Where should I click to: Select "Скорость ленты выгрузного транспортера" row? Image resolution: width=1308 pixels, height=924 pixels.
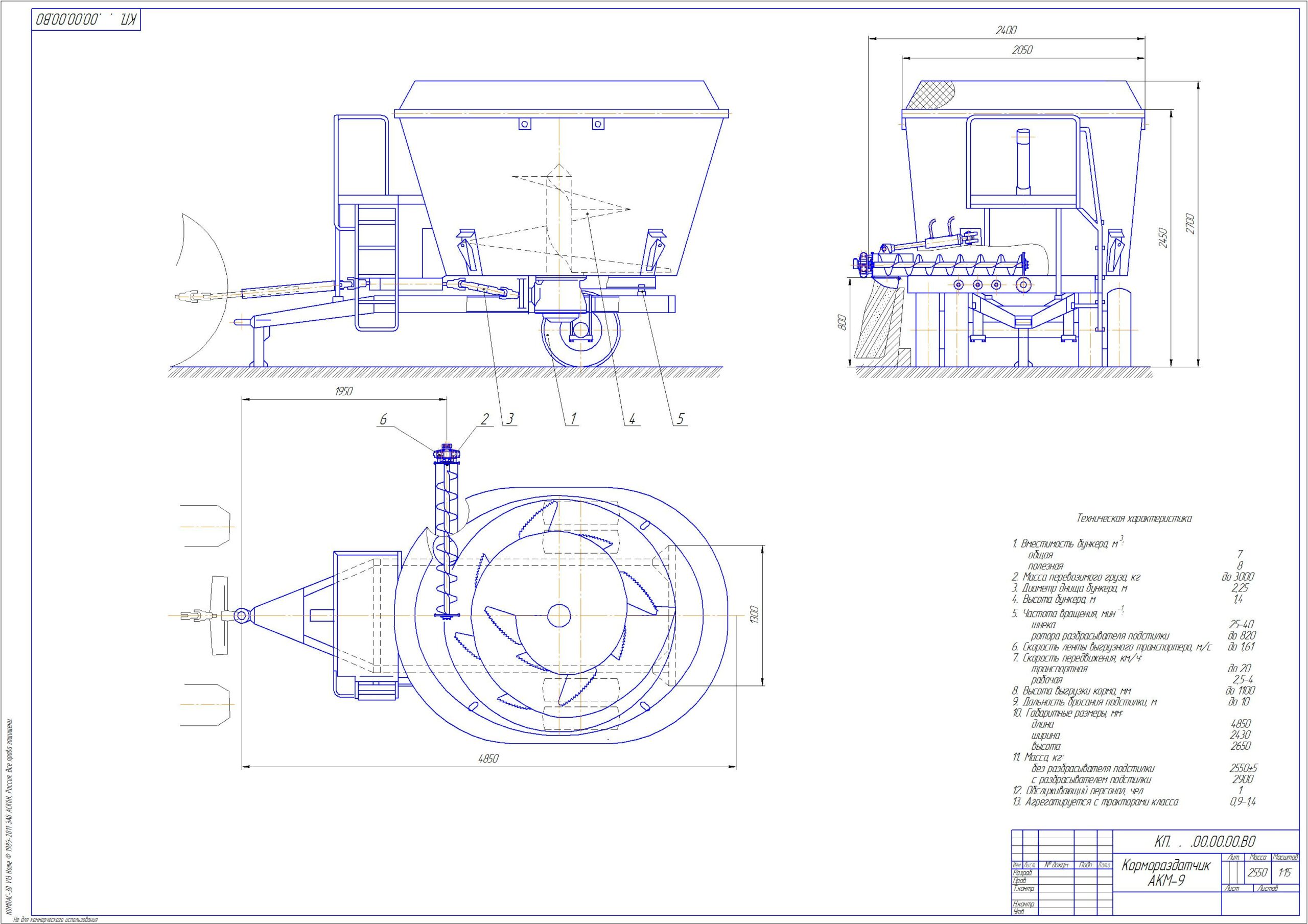1112,647
